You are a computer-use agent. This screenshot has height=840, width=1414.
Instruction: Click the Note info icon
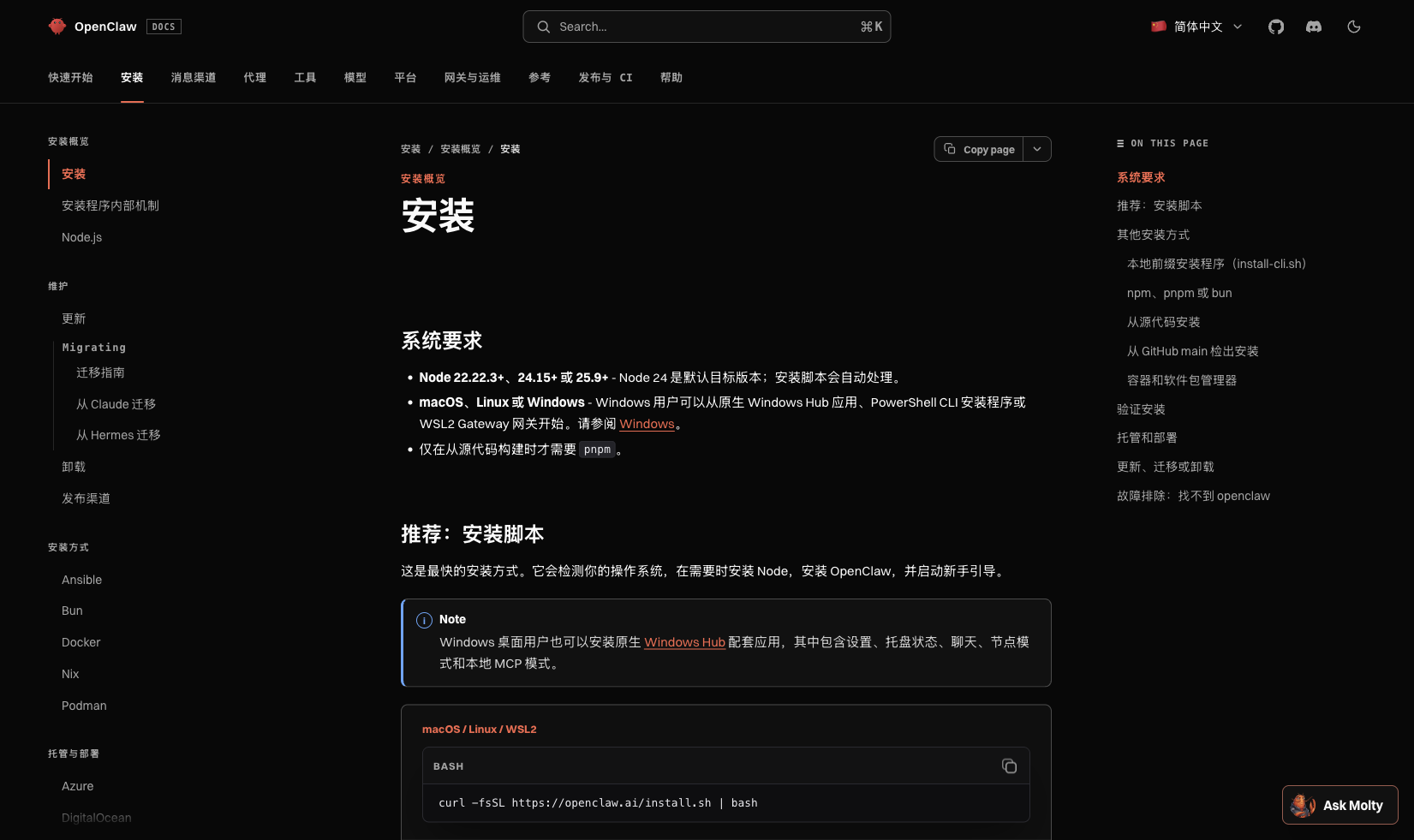(x=424, y=620)
